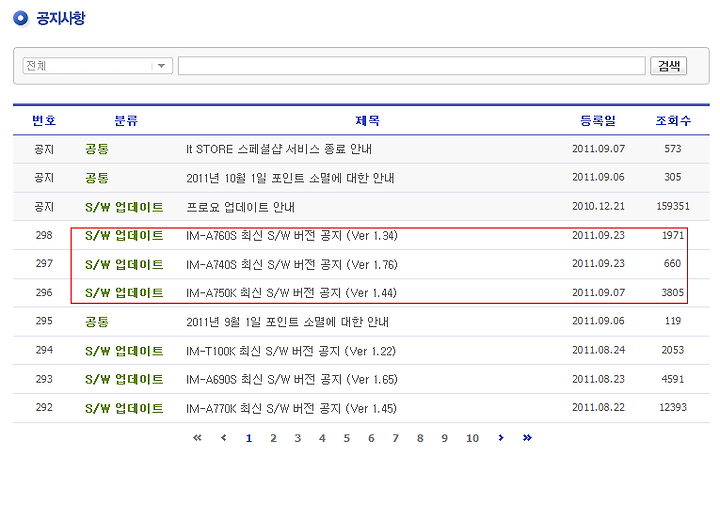
Task: Go to next page arrow icon
Action: point(501,438)
